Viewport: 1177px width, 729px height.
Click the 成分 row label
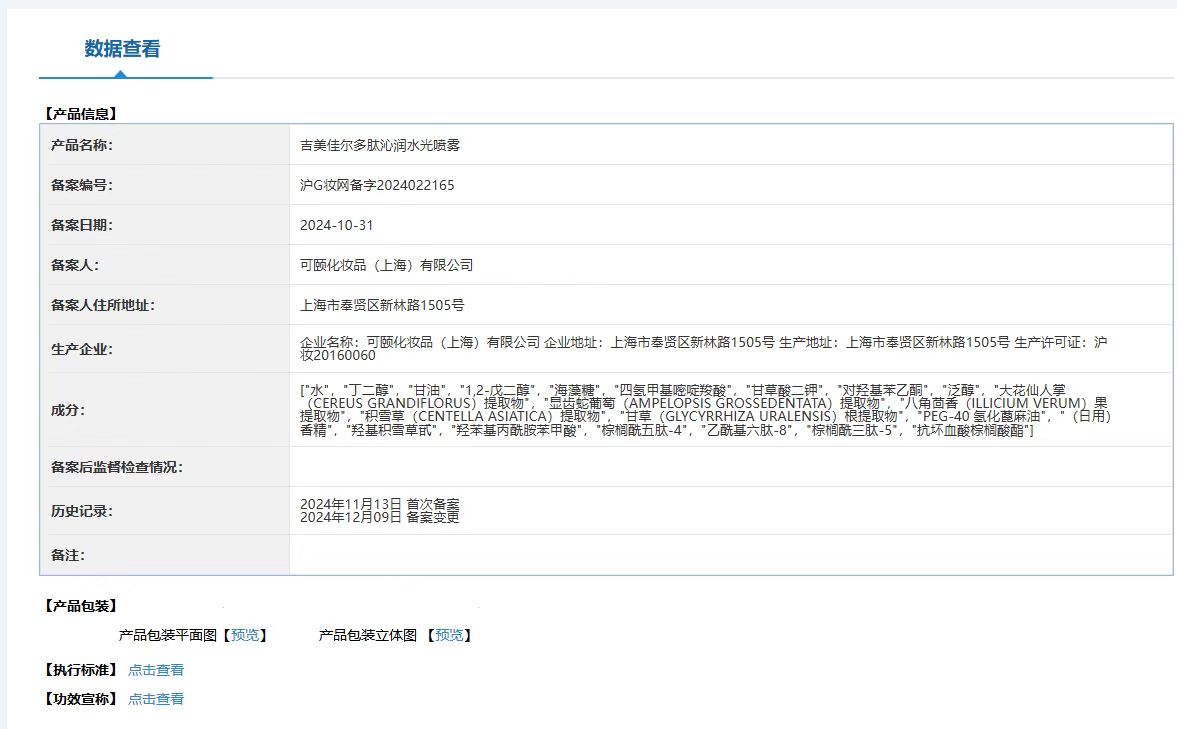pos(68,409)
